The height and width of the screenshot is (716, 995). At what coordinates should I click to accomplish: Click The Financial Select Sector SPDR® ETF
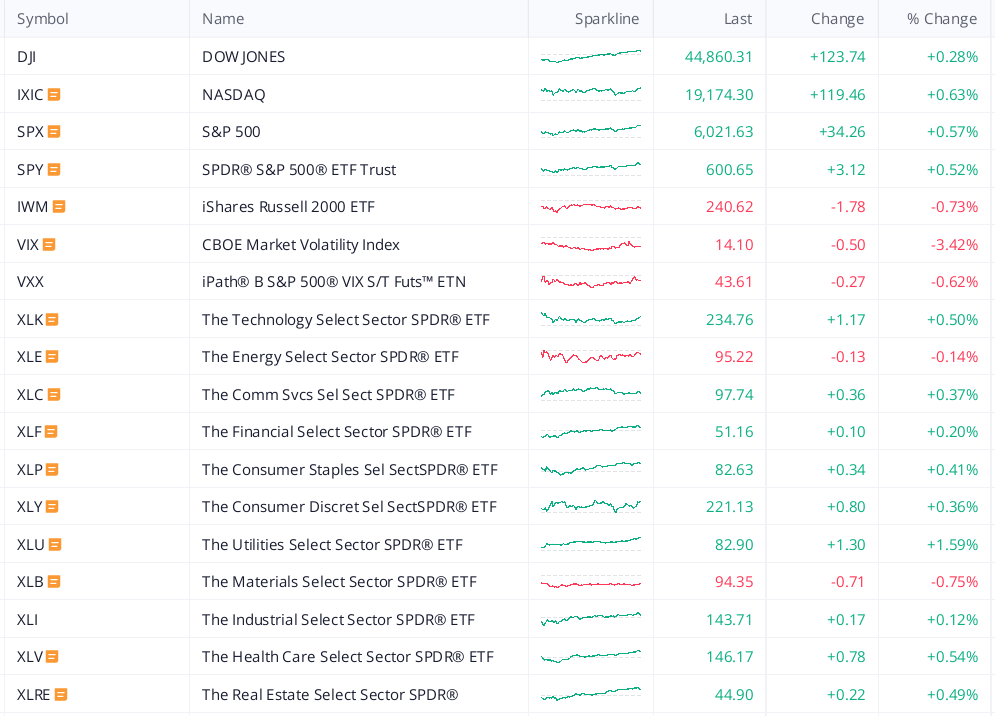coord(337,432)
